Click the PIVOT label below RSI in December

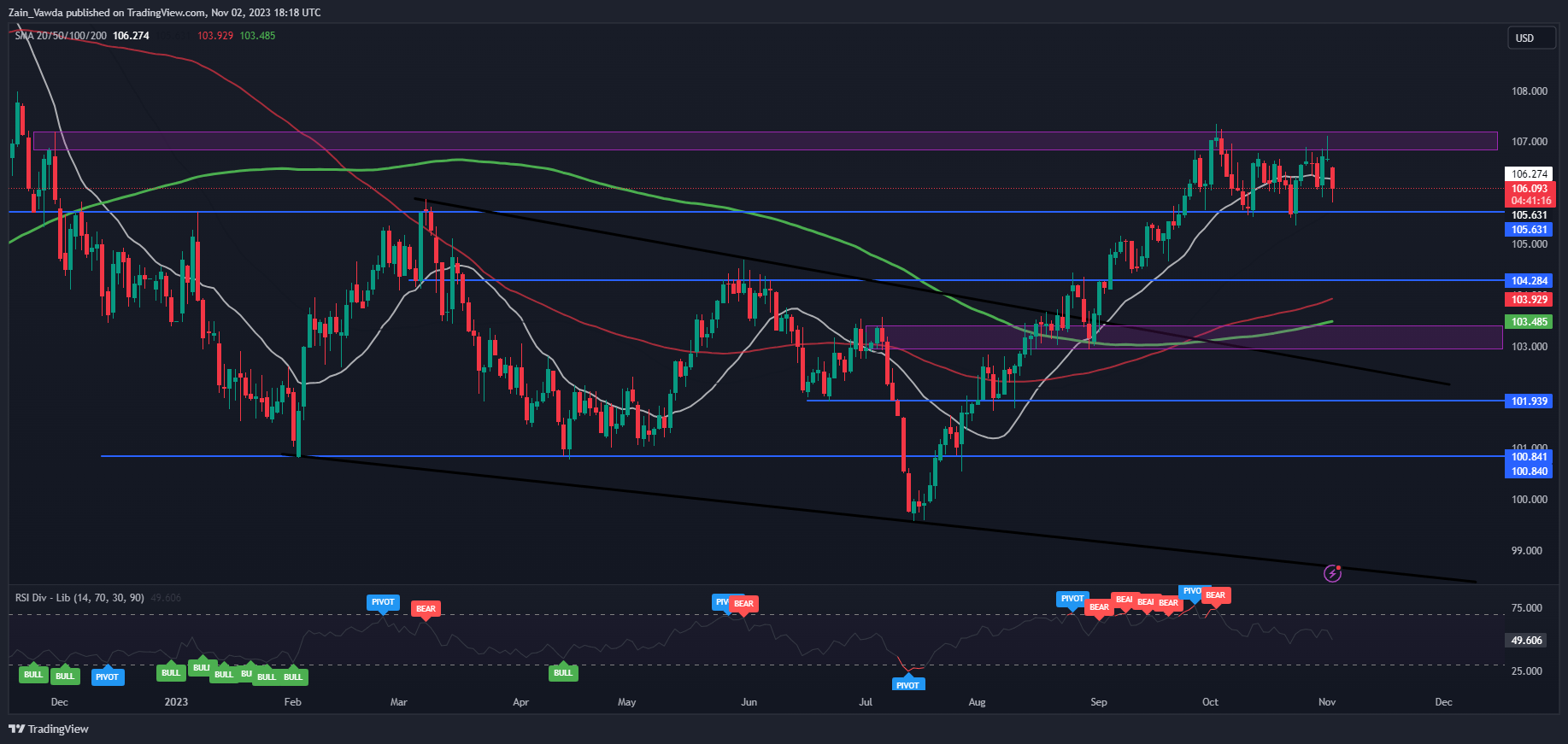[107, 677]
